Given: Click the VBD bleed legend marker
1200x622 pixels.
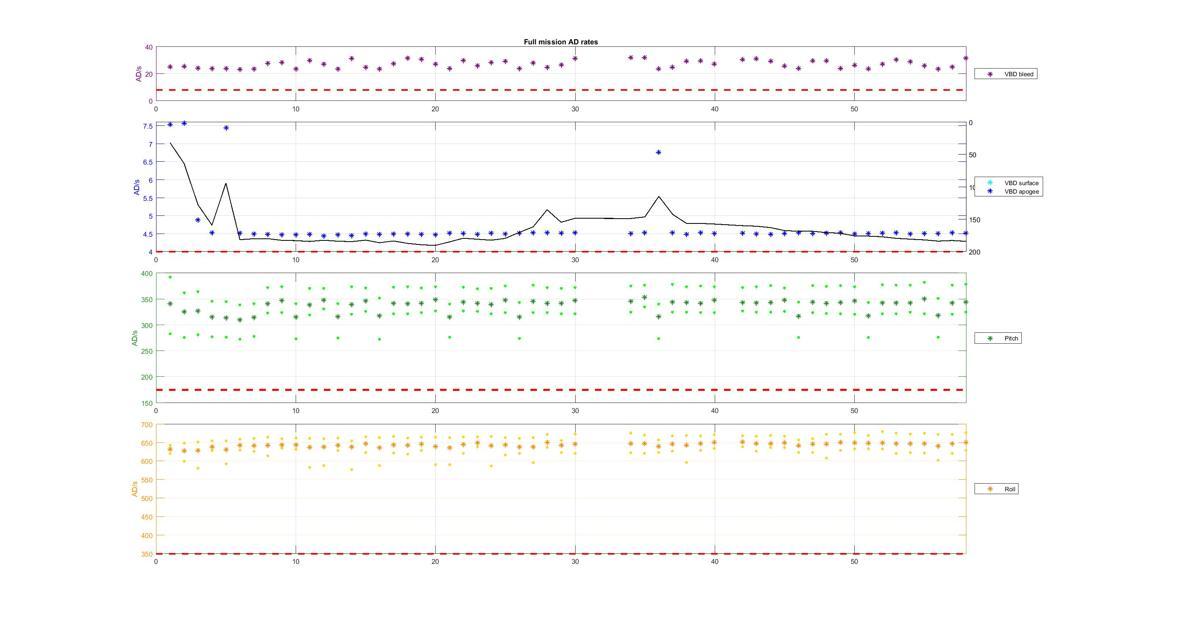Looking at the screenshot, I should pos(990,74).
